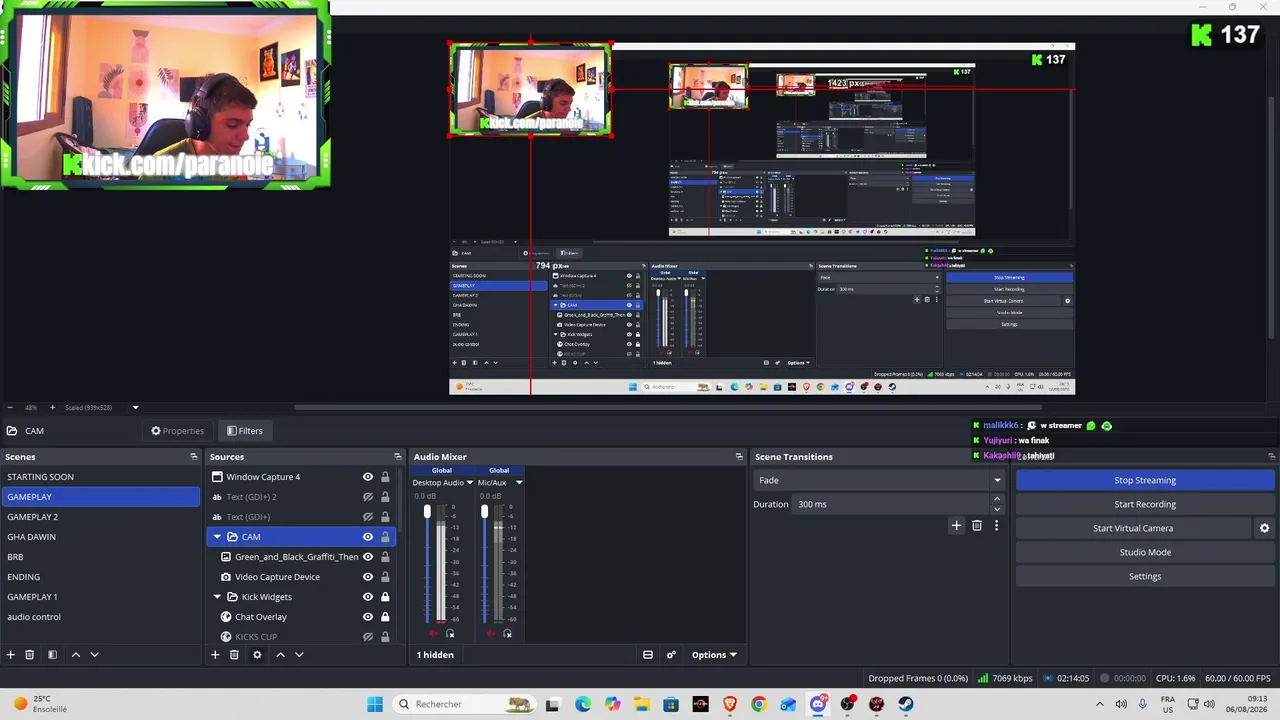Toggle Mic/Aux monitoring headphone icon

pyautogui.click(x=507, y=634)
